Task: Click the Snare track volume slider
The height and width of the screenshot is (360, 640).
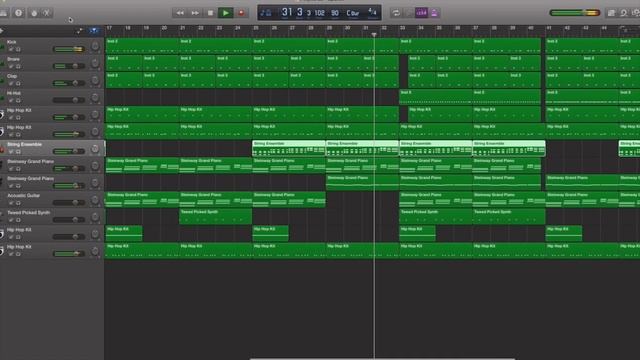Action: (x=69, y=66)
